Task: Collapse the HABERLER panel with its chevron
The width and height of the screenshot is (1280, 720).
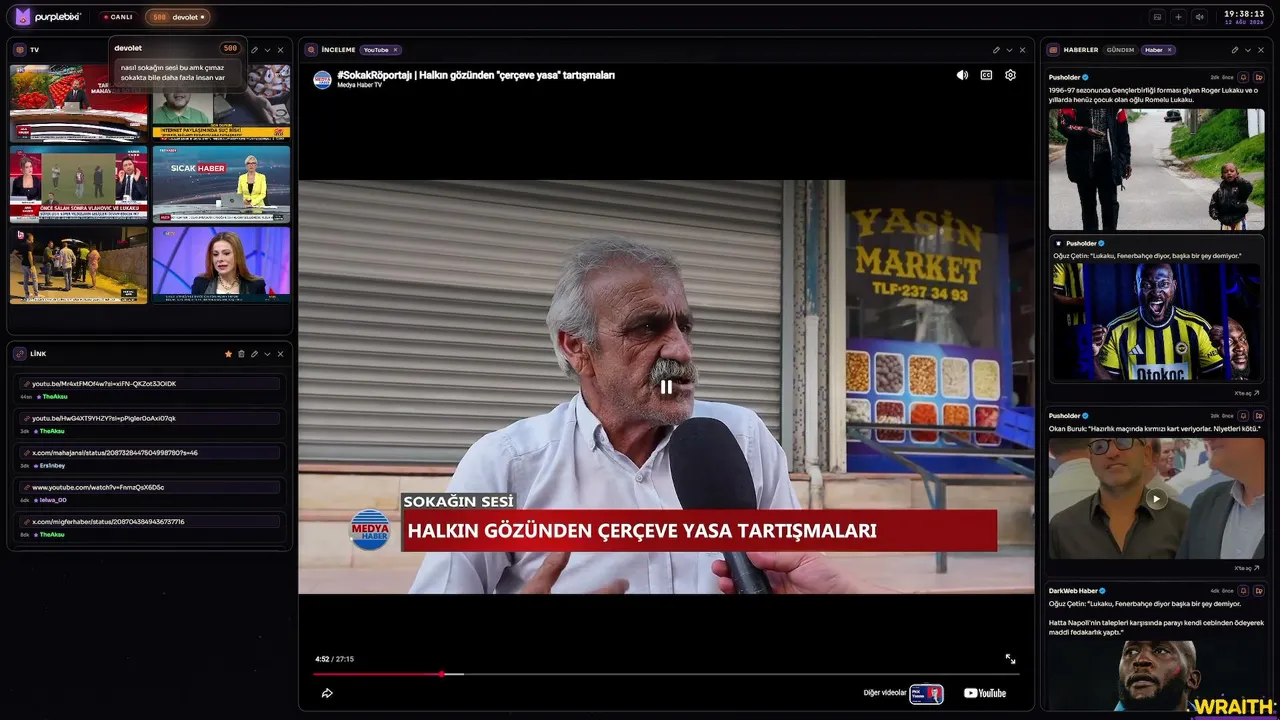Action: click(1247, 50)
